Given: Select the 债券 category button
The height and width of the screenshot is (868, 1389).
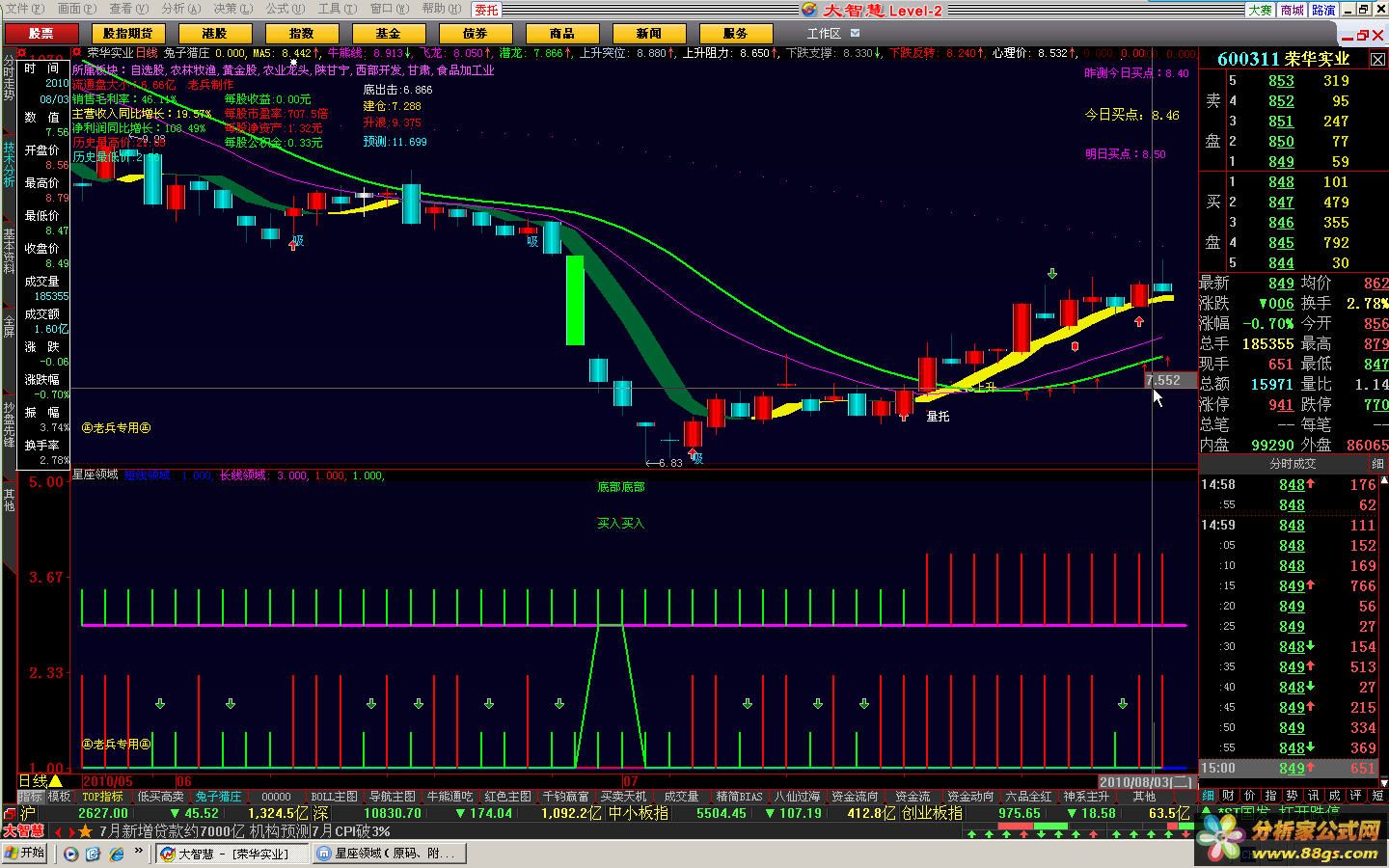Looking at the screenshot, I should [475, 34].
